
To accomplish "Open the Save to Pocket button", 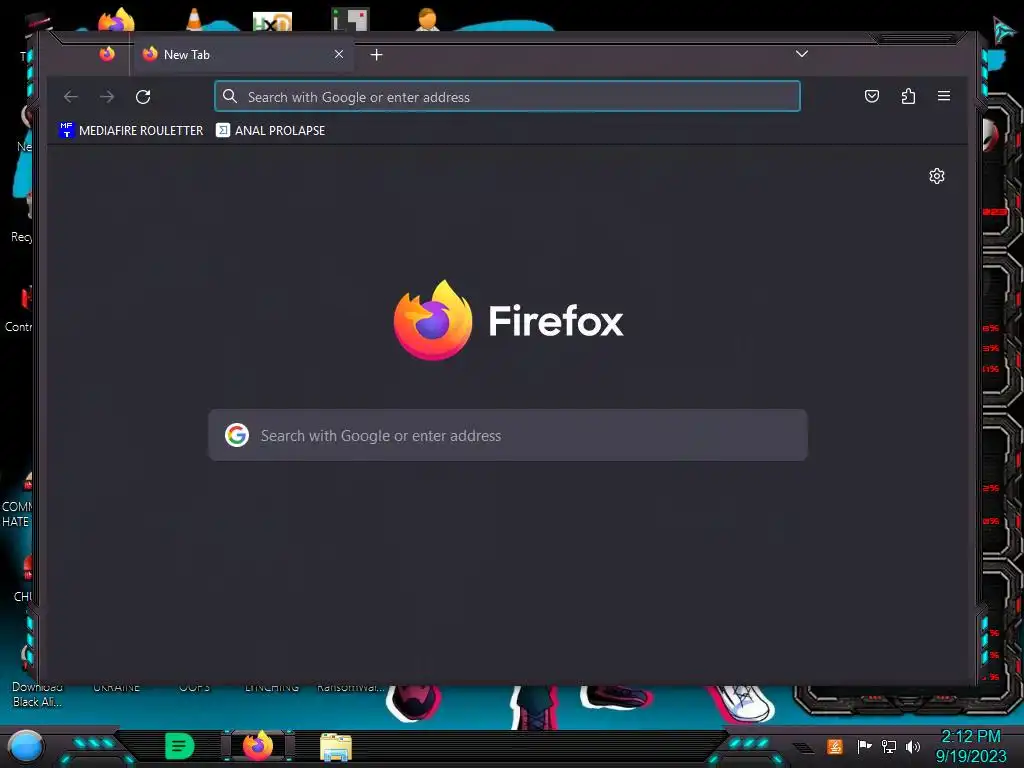I will (x=872, y=97).
